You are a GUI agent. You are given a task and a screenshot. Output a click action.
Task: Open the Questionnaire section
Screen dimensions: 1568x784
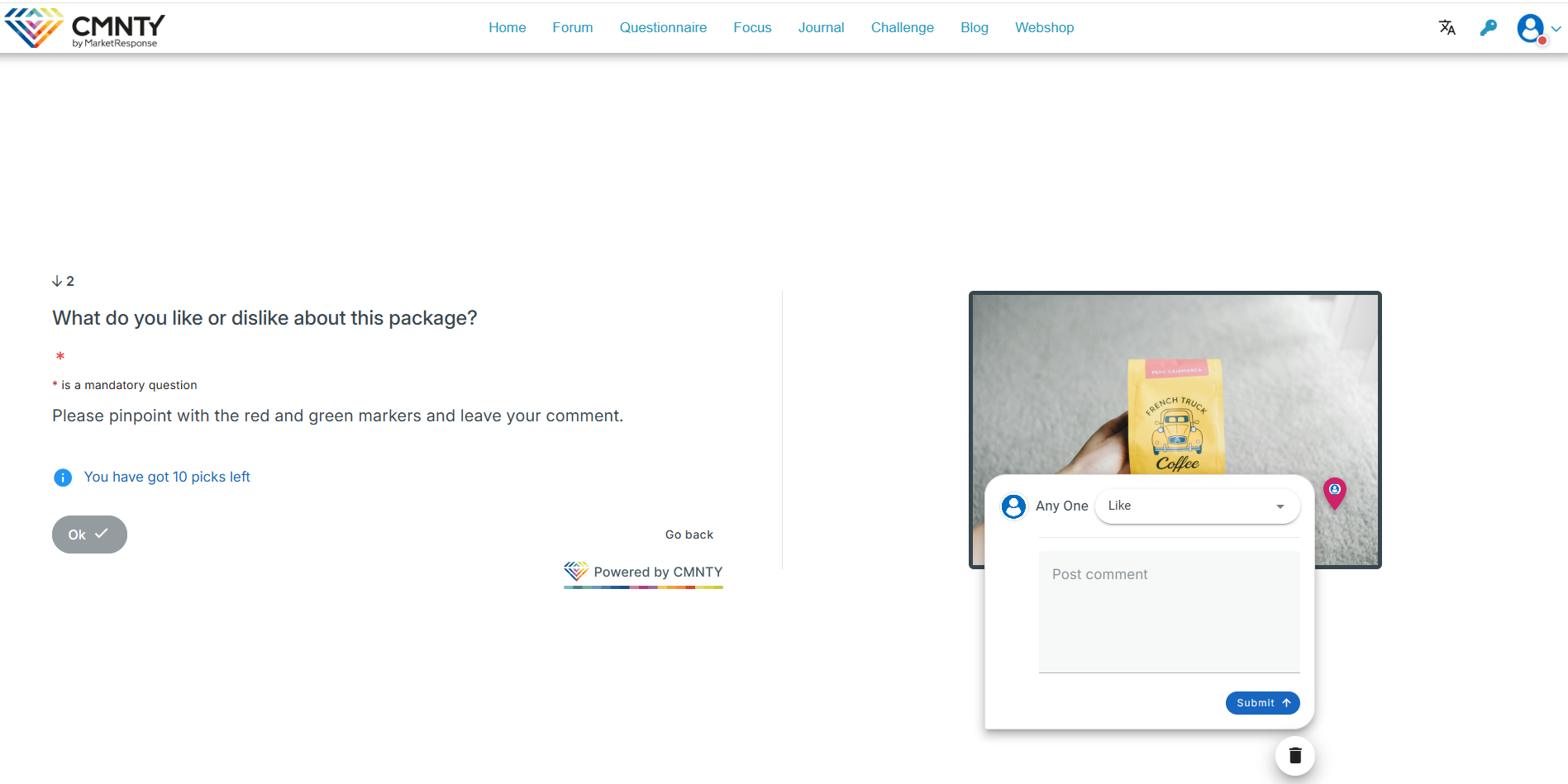point(663,28)
